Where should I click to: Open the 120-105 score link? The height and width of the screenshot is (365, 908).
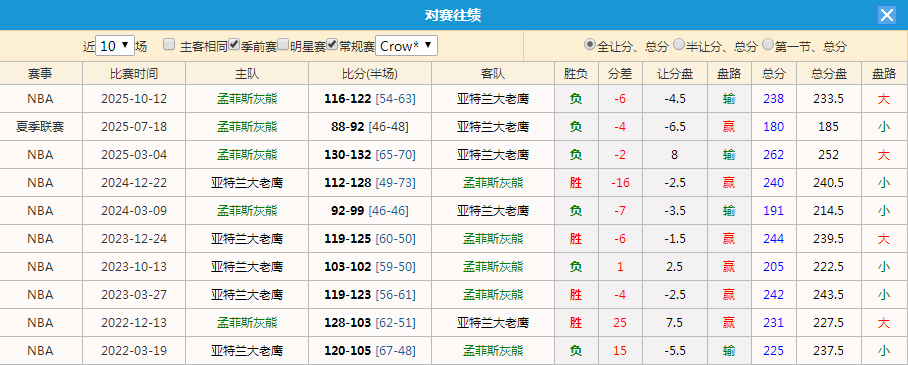pyautogui.click(x=347, y=351)
